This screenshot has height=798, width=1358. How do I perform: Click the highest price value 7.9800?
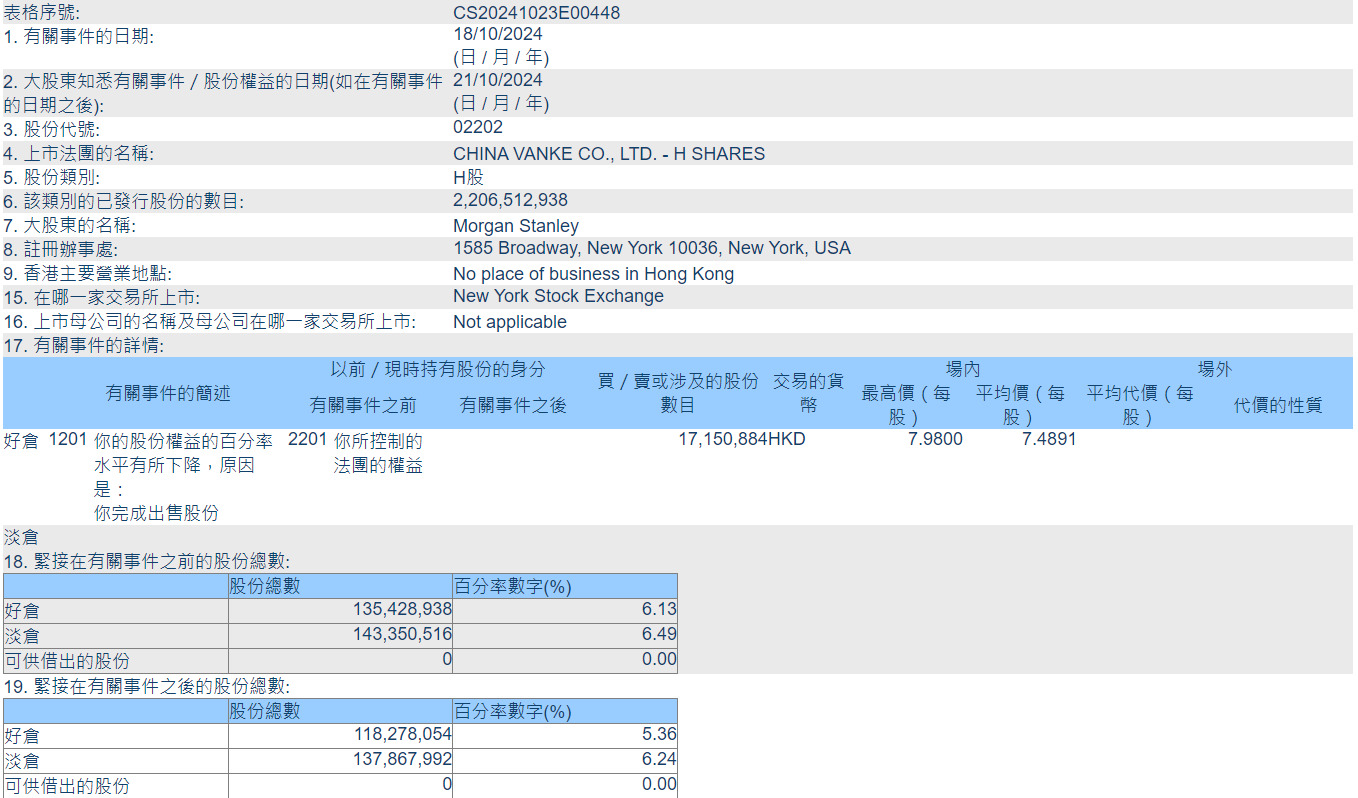tap(935, 439)
